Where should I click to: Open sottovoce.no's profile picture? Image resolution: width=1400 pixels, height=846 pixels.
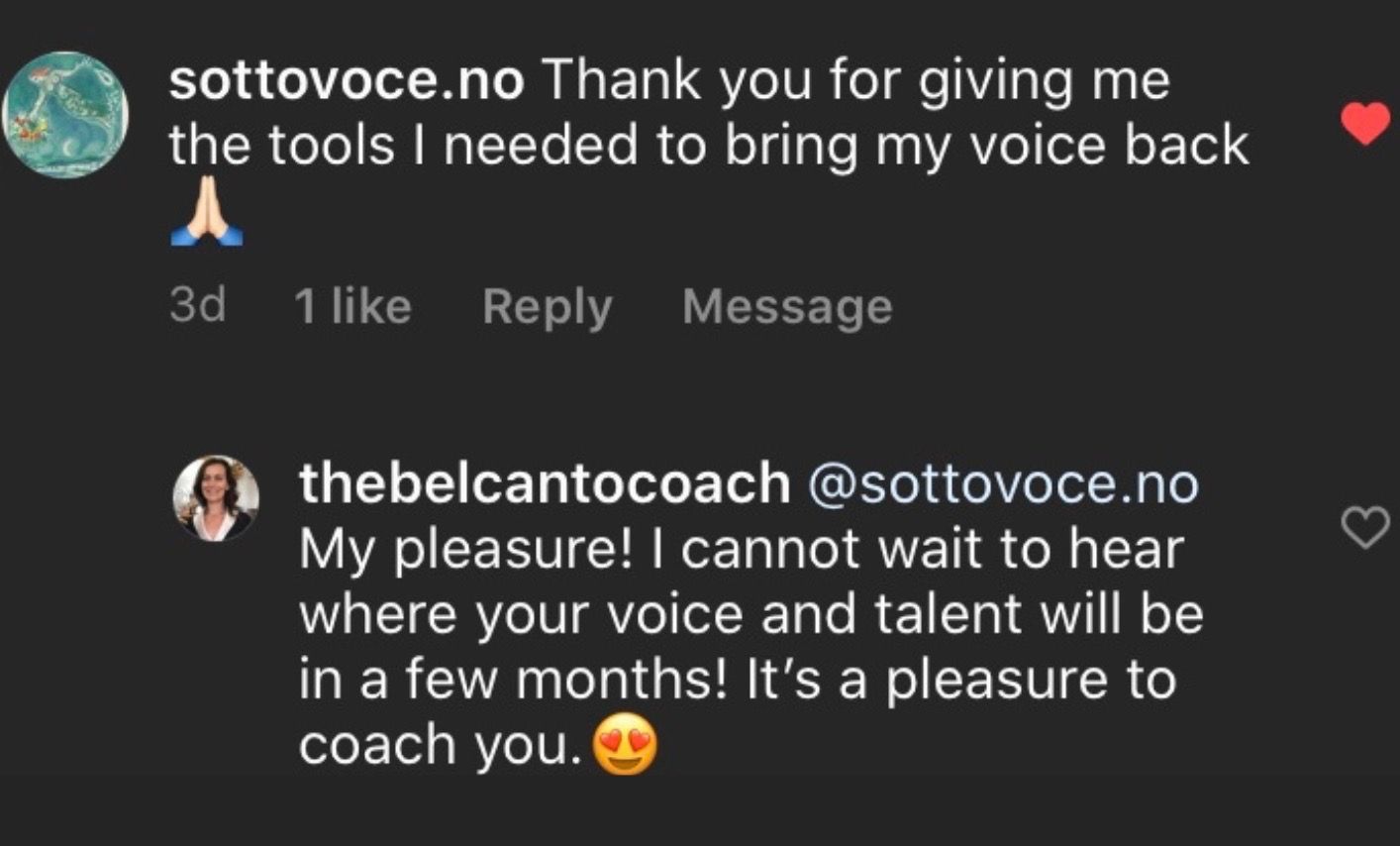click(65, 114)
